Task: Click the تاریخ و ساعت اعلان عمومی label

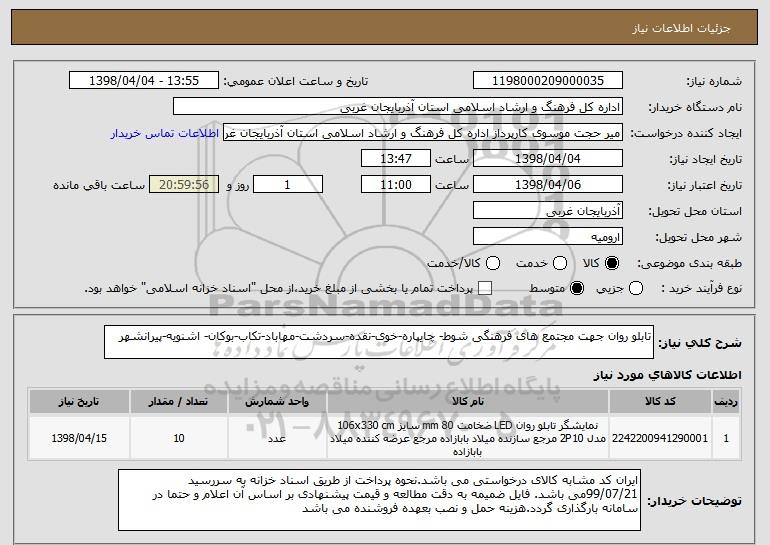Action: click(296, 82)
